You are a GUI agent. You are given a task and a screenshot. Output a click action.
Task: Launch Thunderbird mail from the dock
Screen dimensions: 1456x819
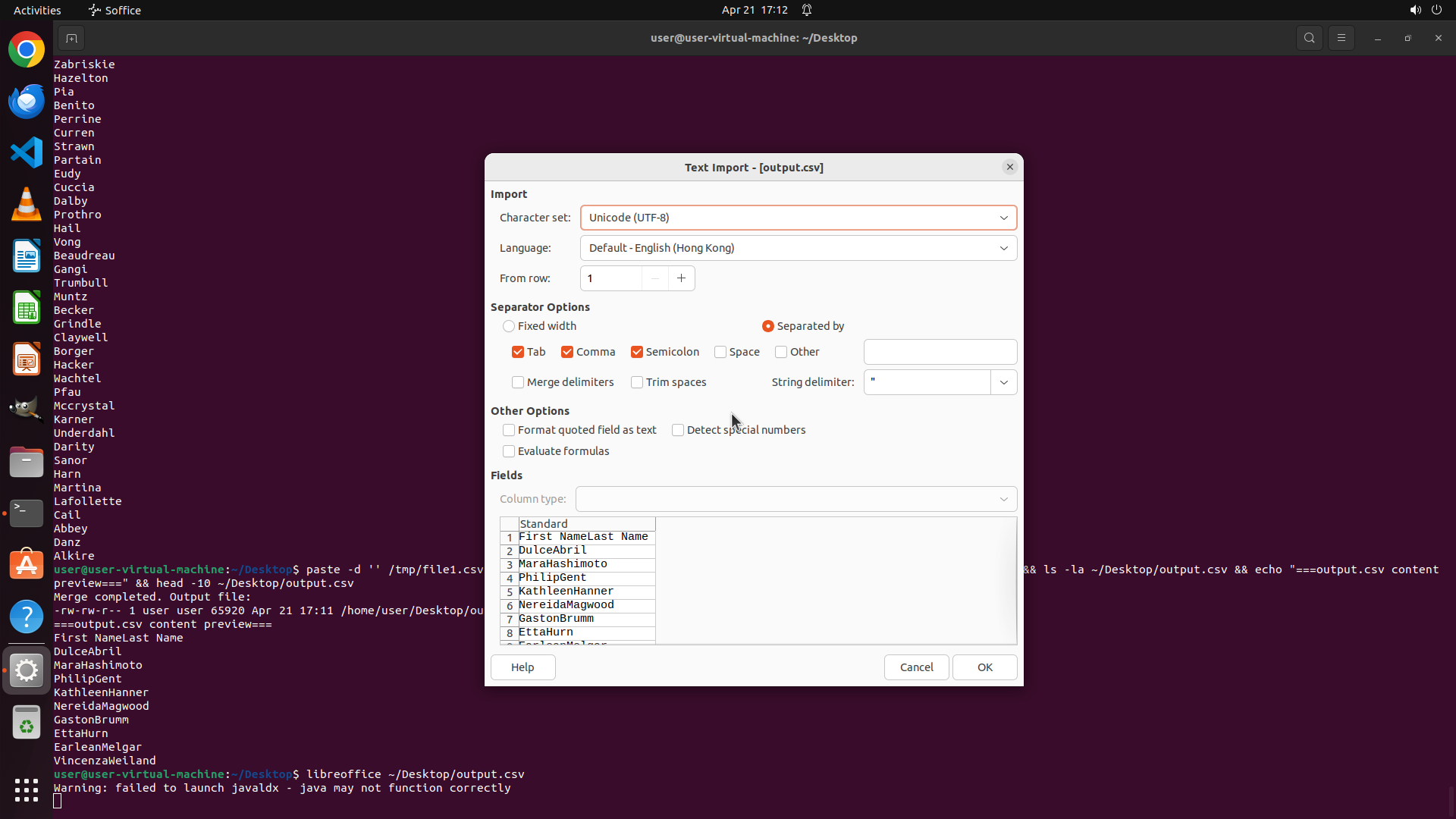[x=27, y=102]
